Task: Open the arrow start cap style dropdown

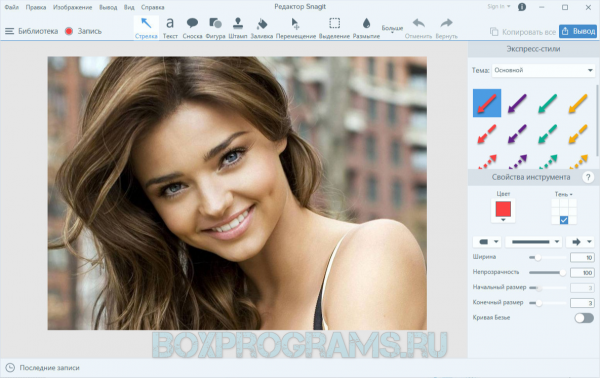Action: tap(488, 242)
